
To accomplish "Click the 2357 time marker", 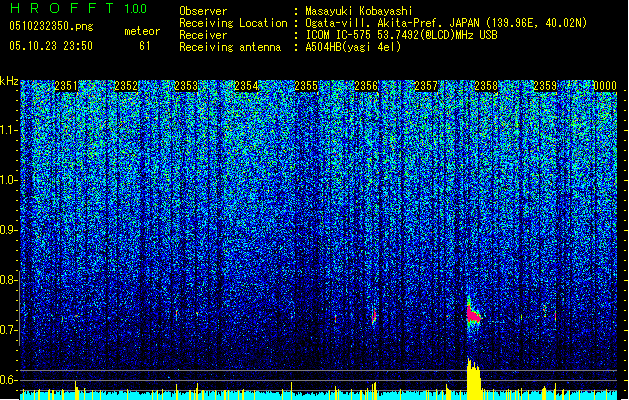I will pos(426,86).
